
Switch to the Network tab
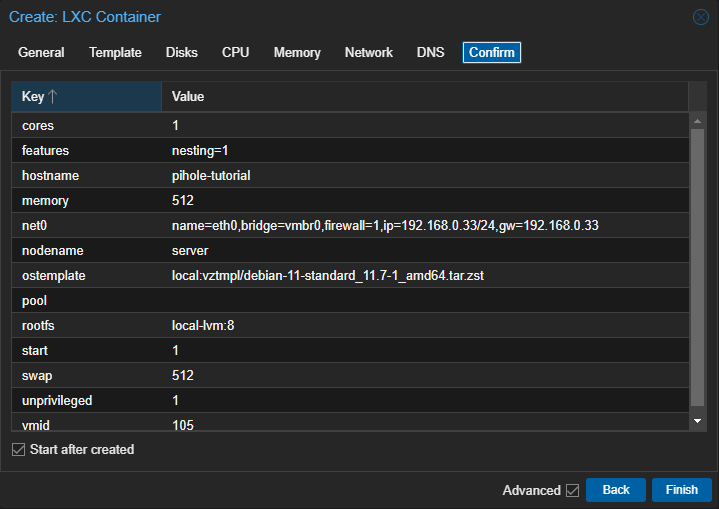click(x=369, y=53)
